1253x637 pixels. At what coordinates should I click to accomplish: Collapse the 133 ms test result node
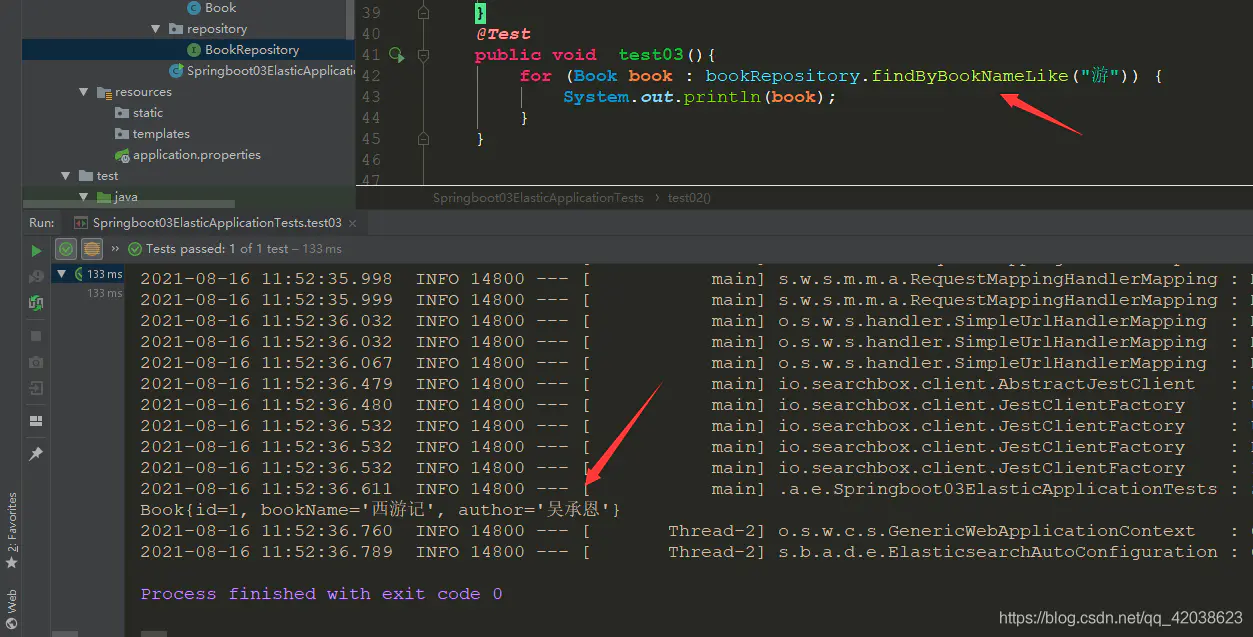[x=62, y=274]
